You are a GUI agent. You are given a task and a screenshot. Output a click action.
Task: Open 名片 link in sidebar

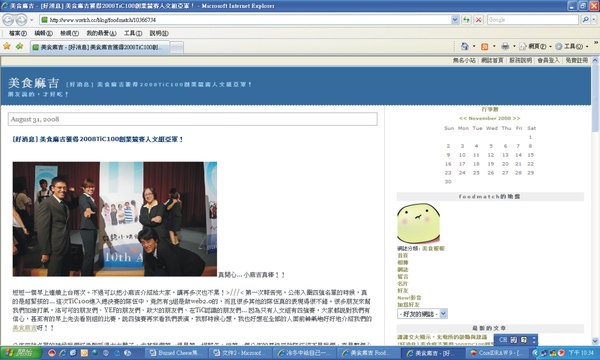(403, 284)
